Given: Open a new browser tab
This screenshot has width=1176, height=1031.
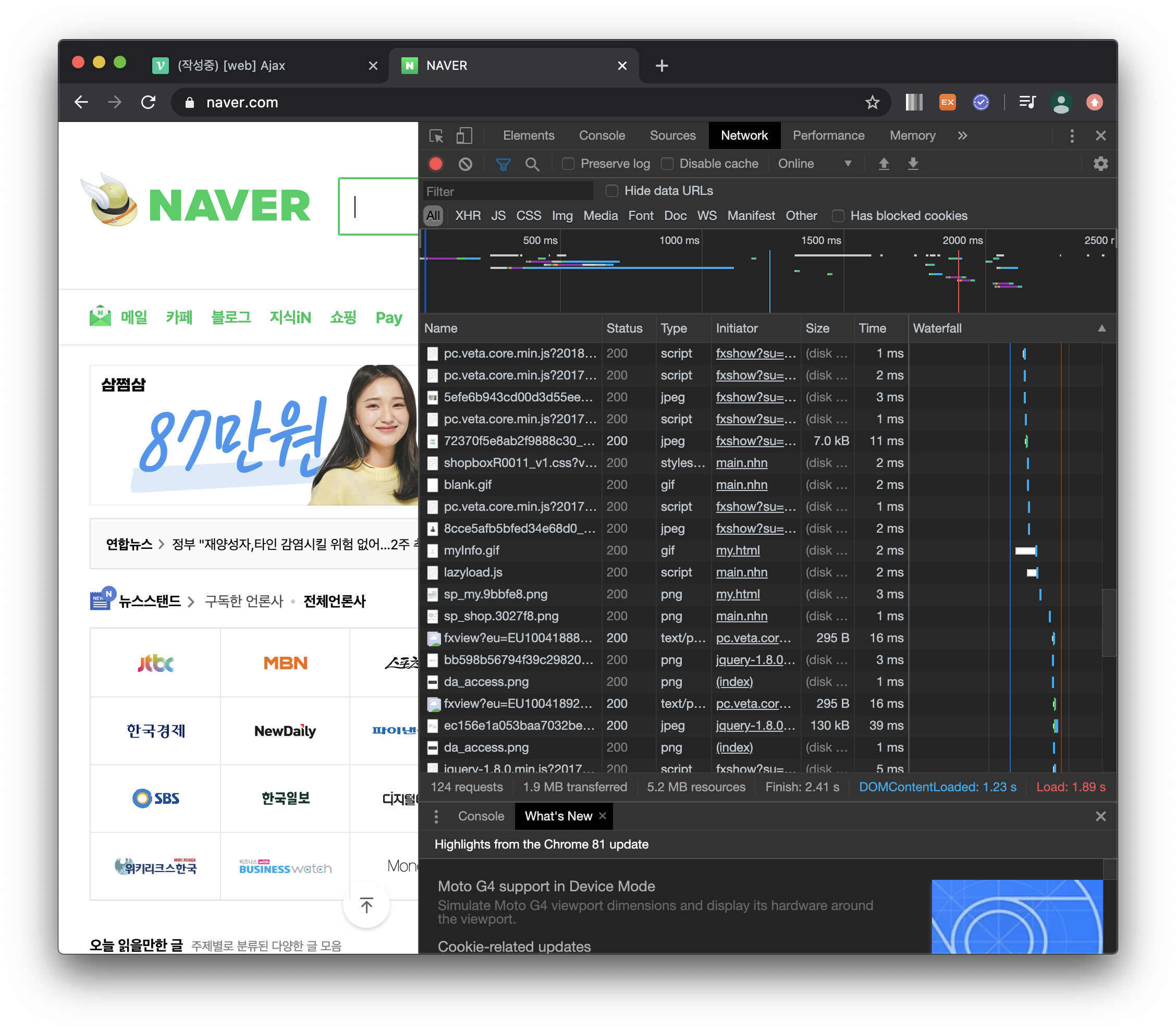Looking at the screenshot, I should (x=661, y=66).
